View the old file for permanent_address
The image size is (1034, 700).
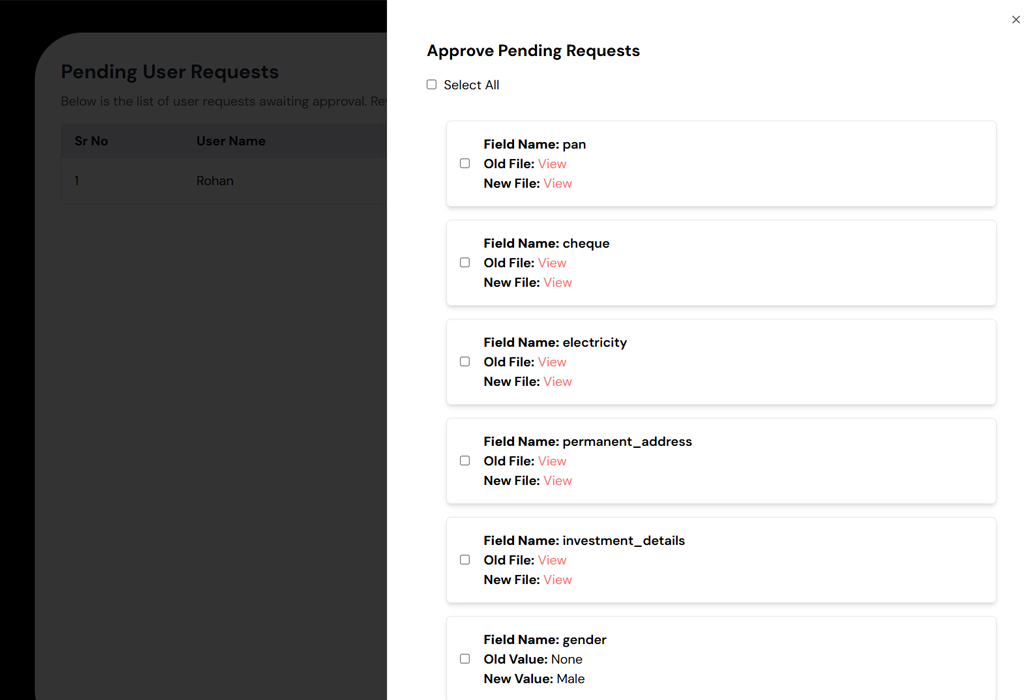pos(552,461)
